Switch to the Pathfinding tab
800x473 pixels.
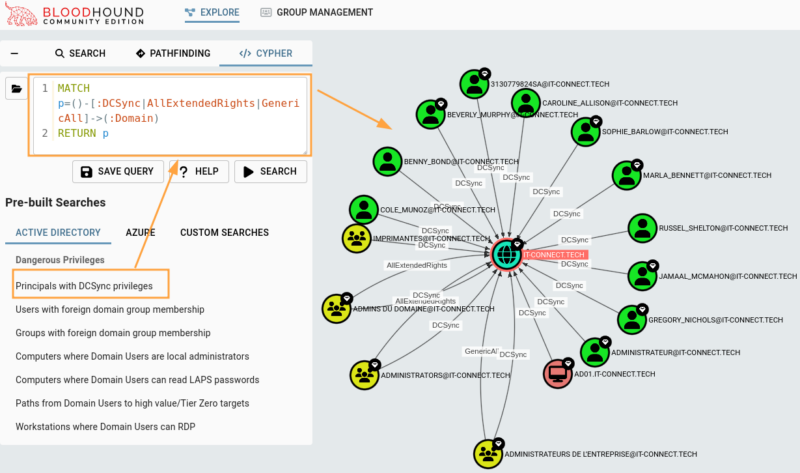[173, 53]
